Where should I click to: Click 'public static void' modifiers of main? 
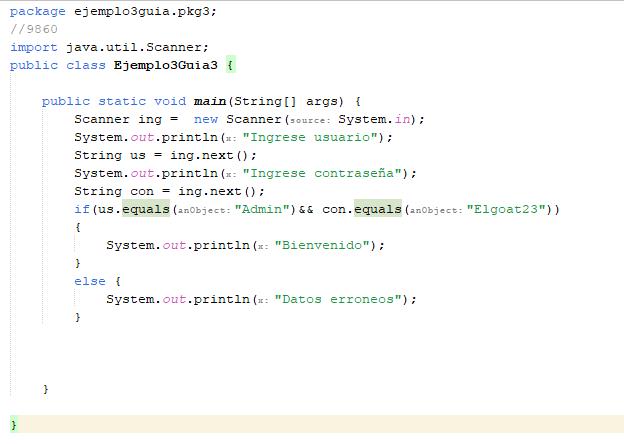tap(114, 101)
